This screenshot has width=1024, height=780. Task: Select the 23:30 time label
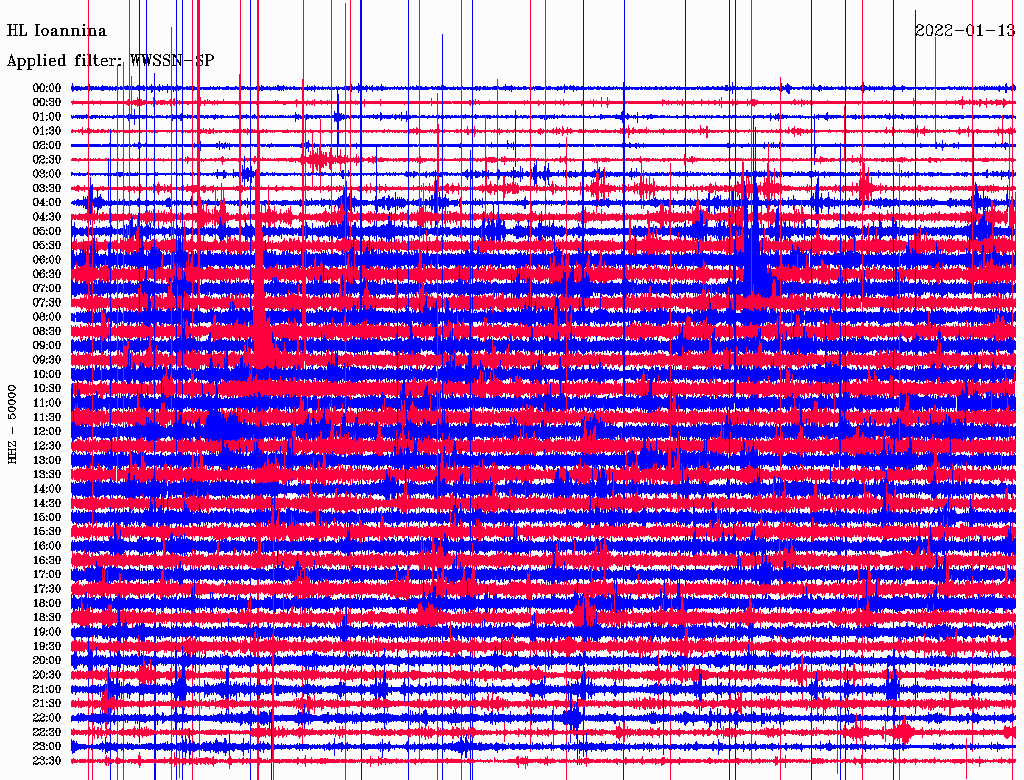point(47,761)
